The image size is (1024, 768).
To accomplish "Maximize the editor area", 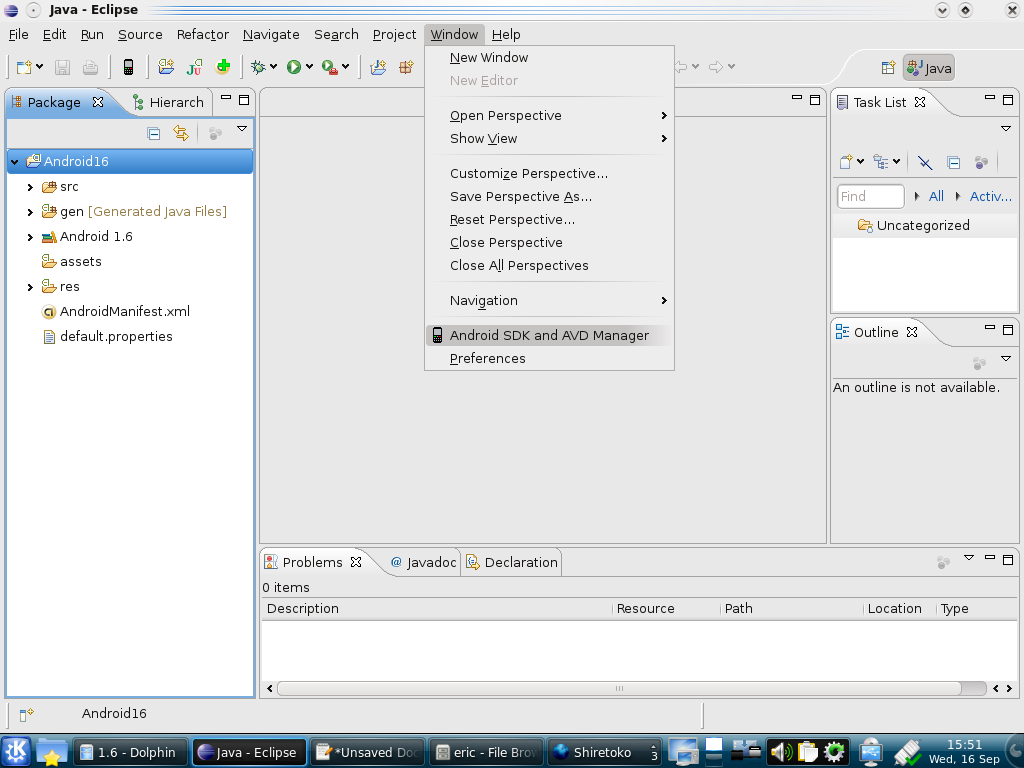I will (814, 100).
